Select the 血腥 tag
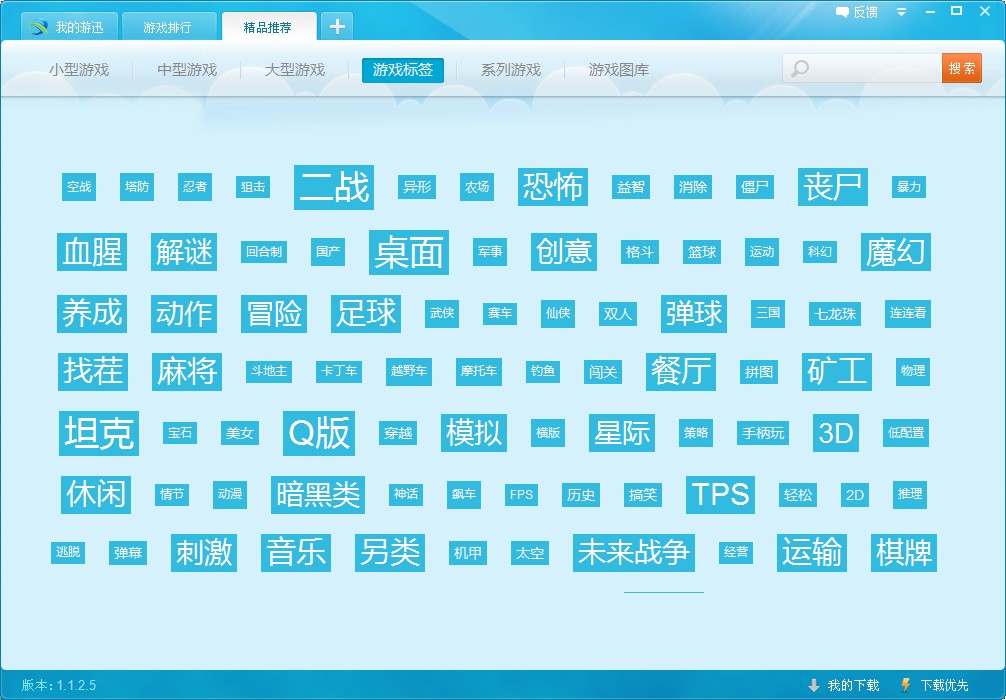This screenshot has height=700, width=1006. [x=92, y=252]
